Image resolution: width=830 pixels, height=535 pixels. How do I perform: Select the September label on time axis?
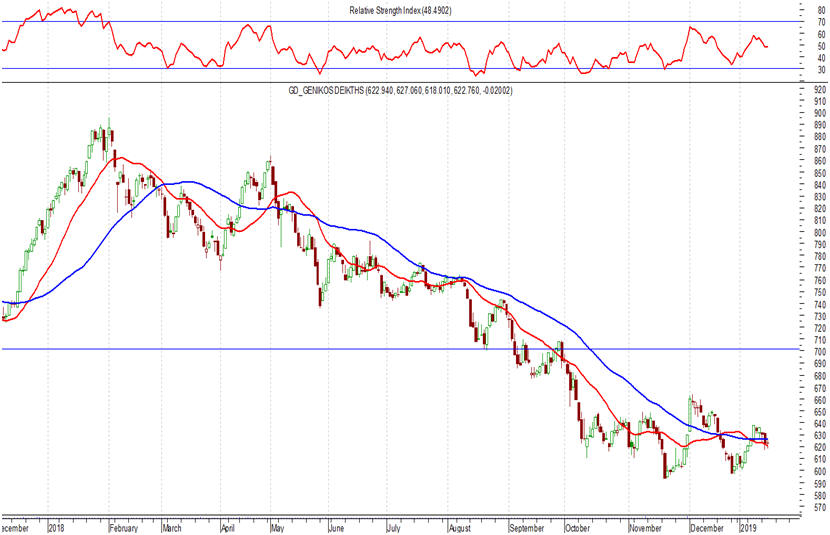coord(527,528)
